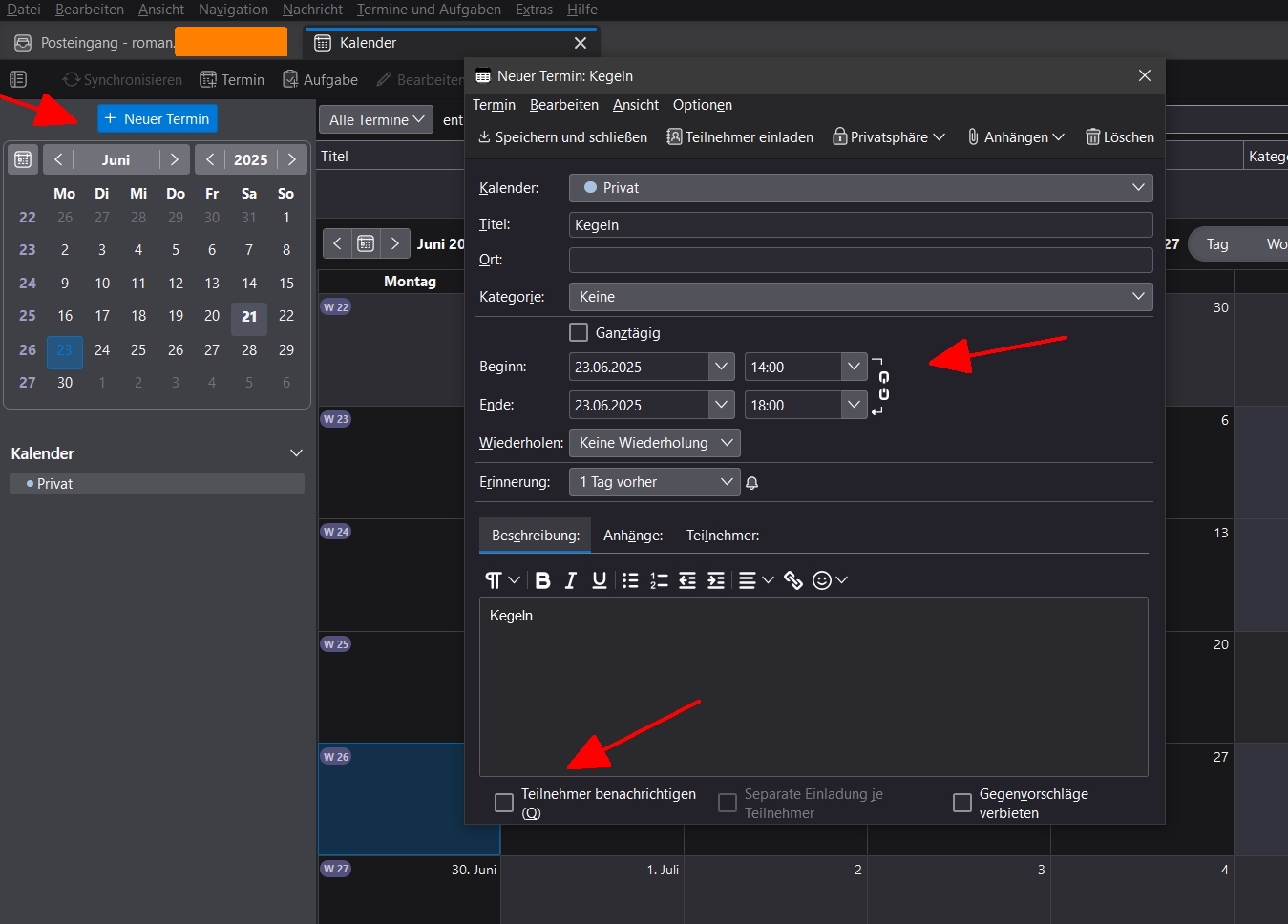Switch main calendar to Tag view
Screen dimensions: 1288x924
point(1217,244)
